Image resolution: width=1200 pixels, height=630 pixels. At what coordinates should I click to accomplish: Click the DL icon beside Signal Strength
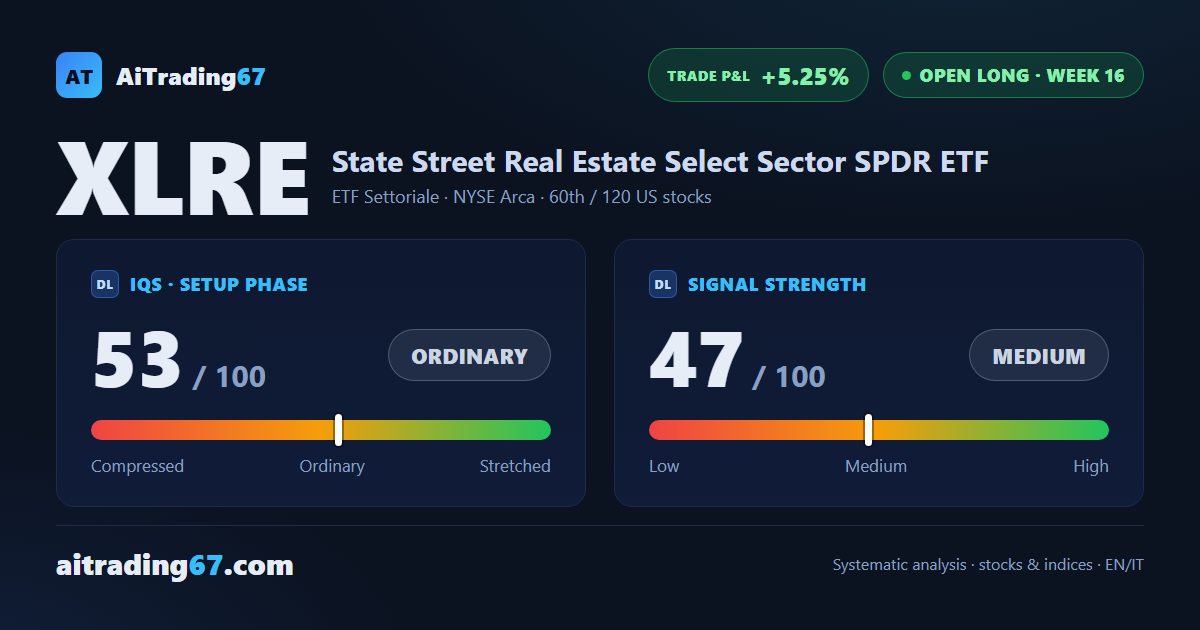[663, 284]
